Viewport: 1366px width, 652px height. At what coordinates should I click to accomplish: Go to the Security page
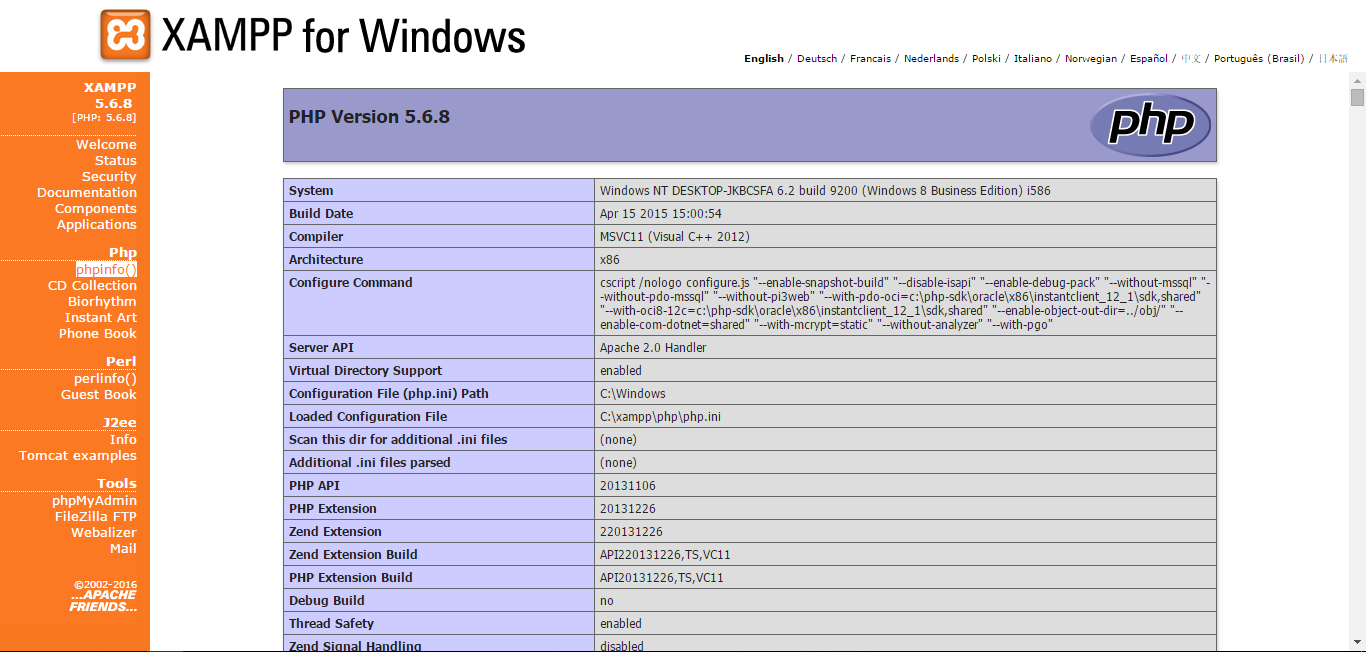109,177
